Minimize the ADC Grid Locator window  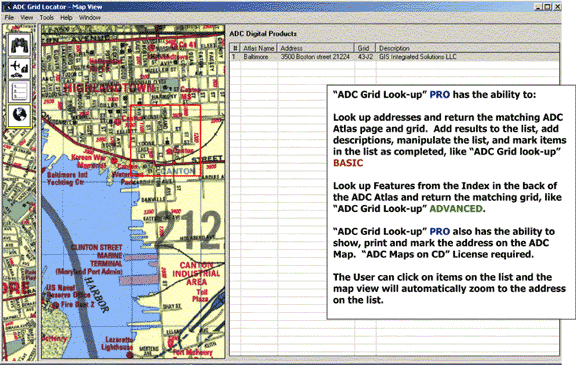coord(538,7)
